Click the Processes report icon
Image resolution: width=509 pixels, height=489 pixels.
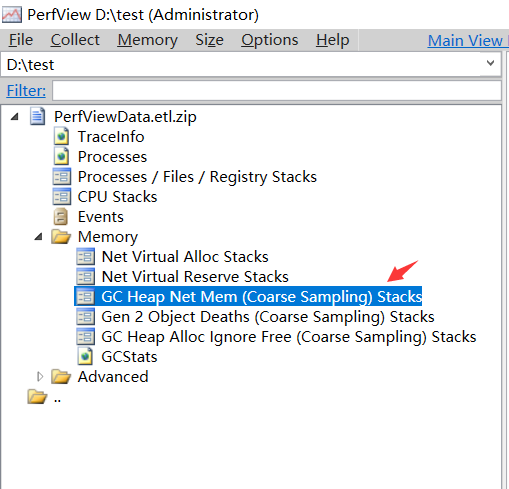[x=61, y=156]
